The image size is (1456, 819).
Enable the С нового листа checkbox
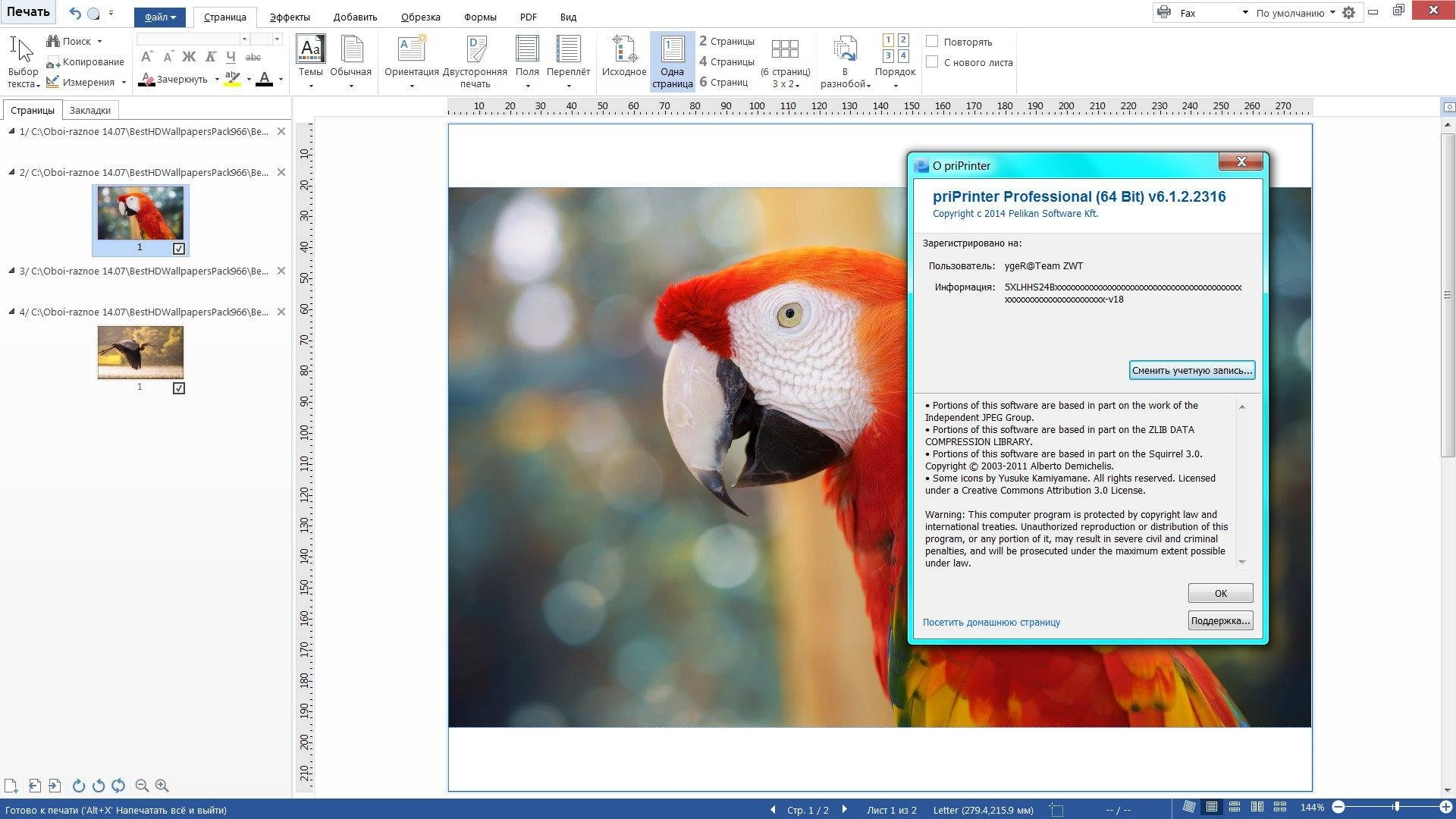[933, 62]
